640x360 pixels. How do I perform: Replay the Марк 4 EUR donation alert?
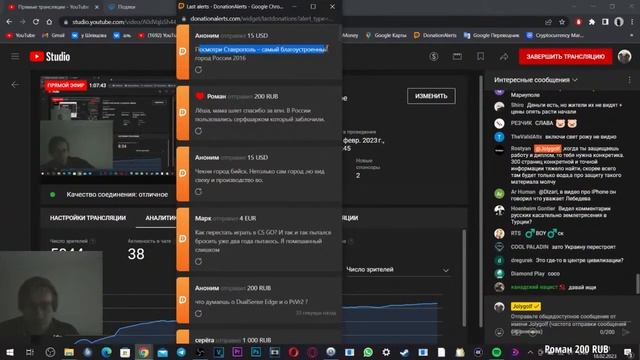pyautogui.click(x=198, y=261)
